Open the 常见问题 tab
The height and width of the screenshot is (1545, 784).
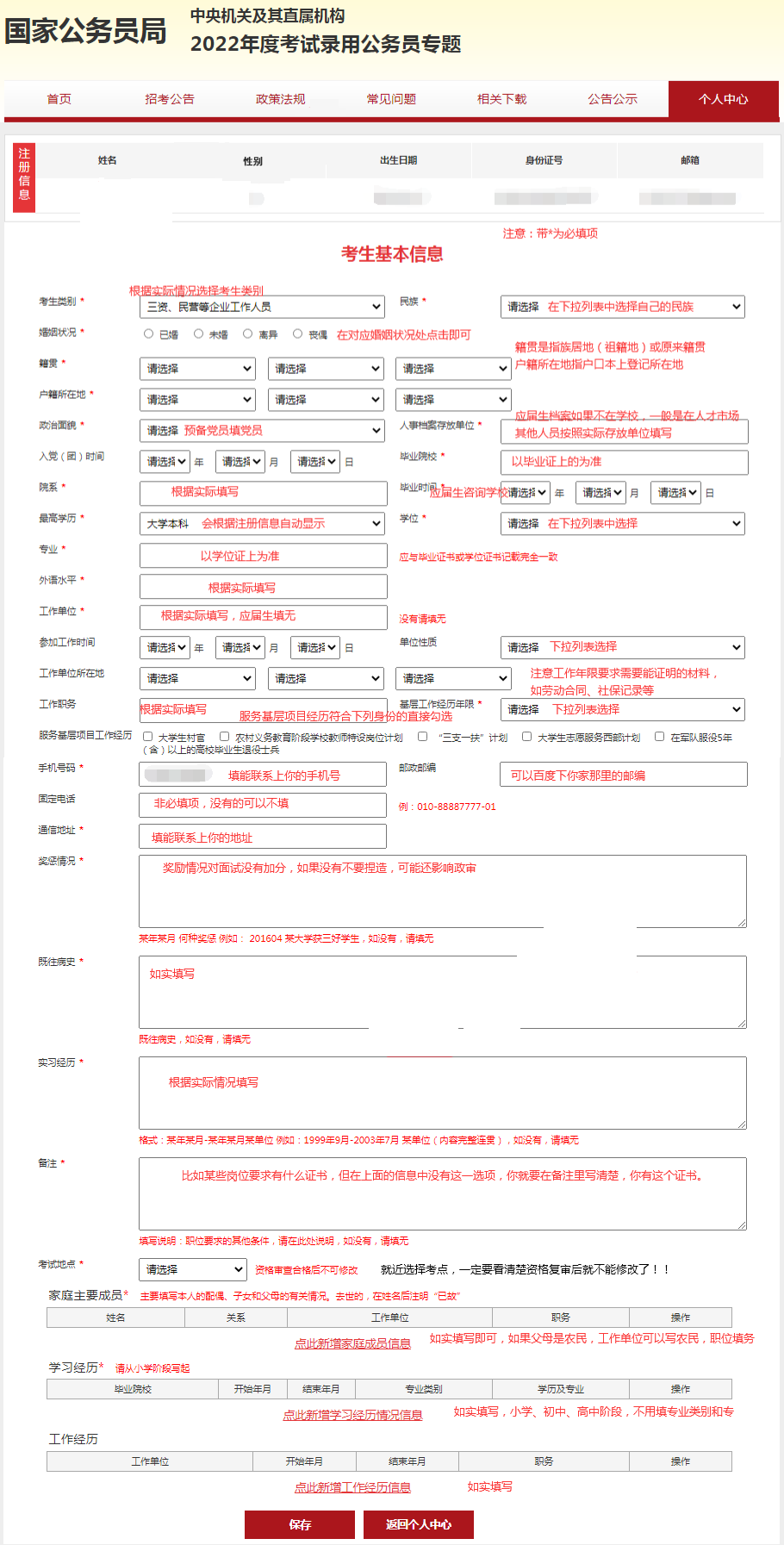point(391,99)
